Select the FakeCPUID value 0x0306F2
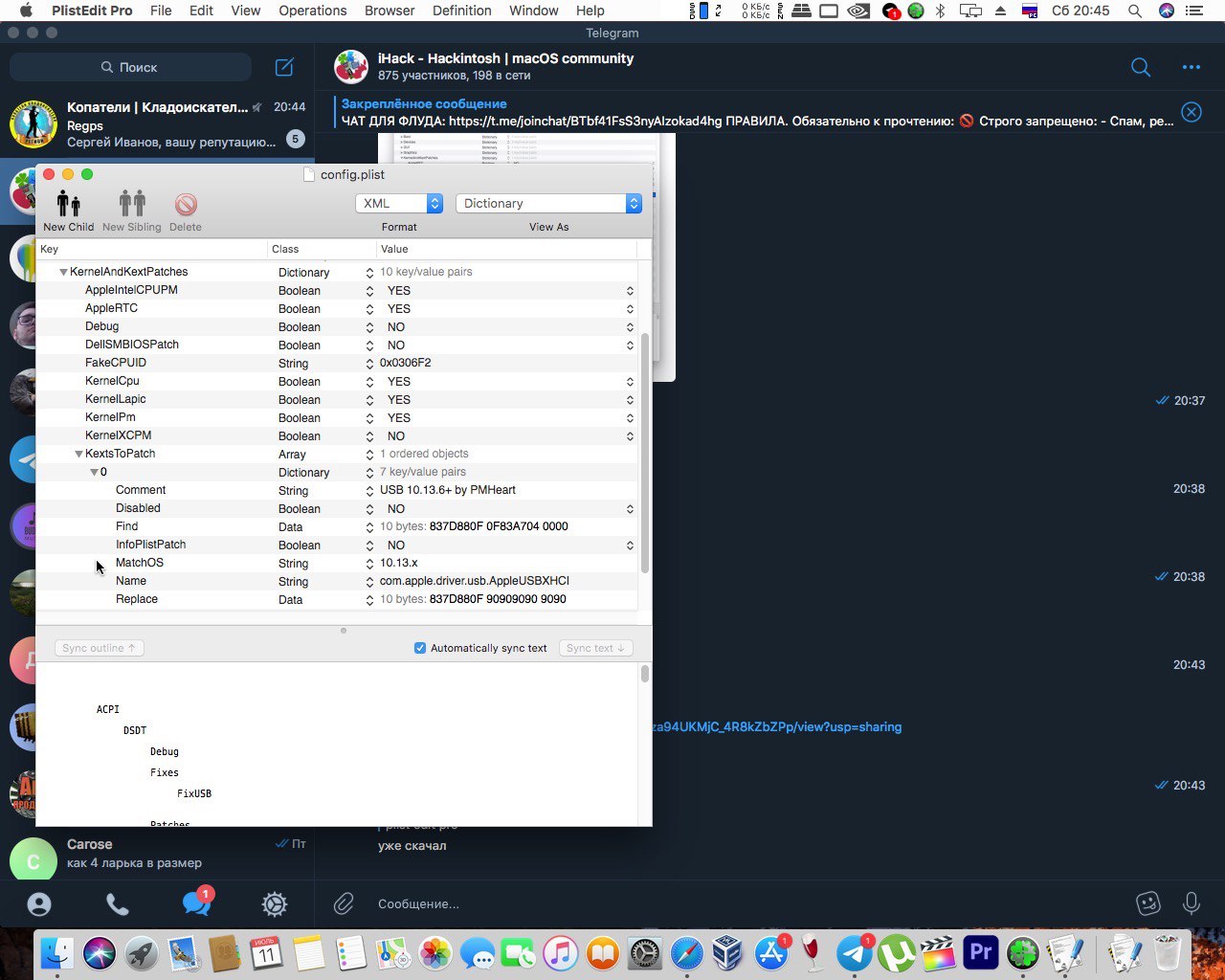Image resolution: width=1225 pixels, height=980 pixels. click(405, 363)
